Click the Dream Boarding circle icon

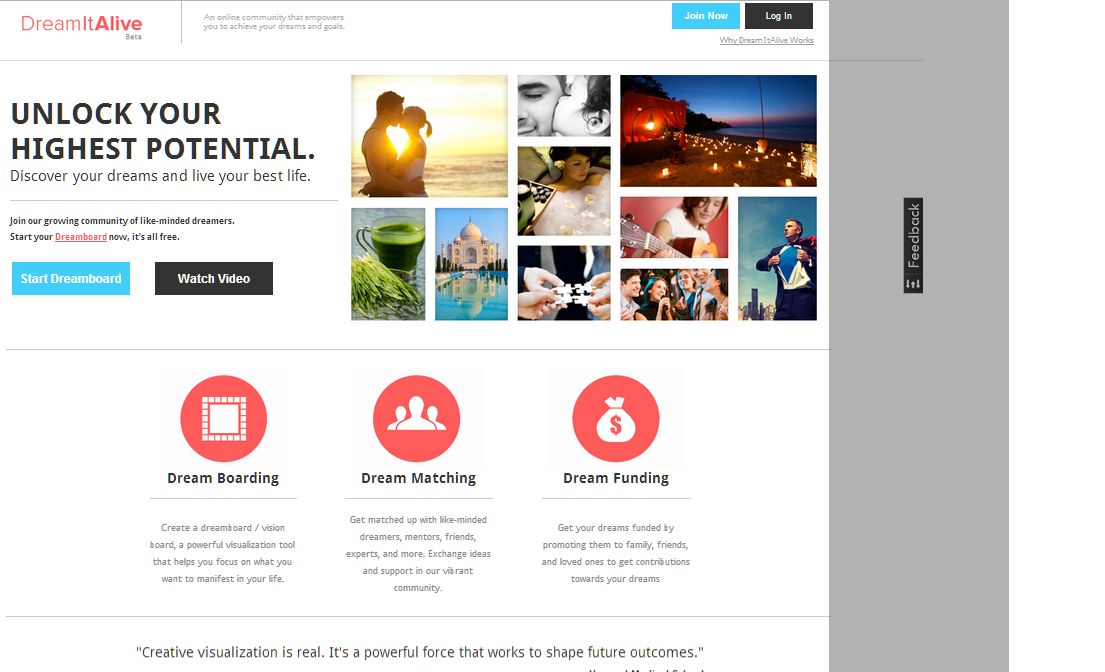click(223, 418)
